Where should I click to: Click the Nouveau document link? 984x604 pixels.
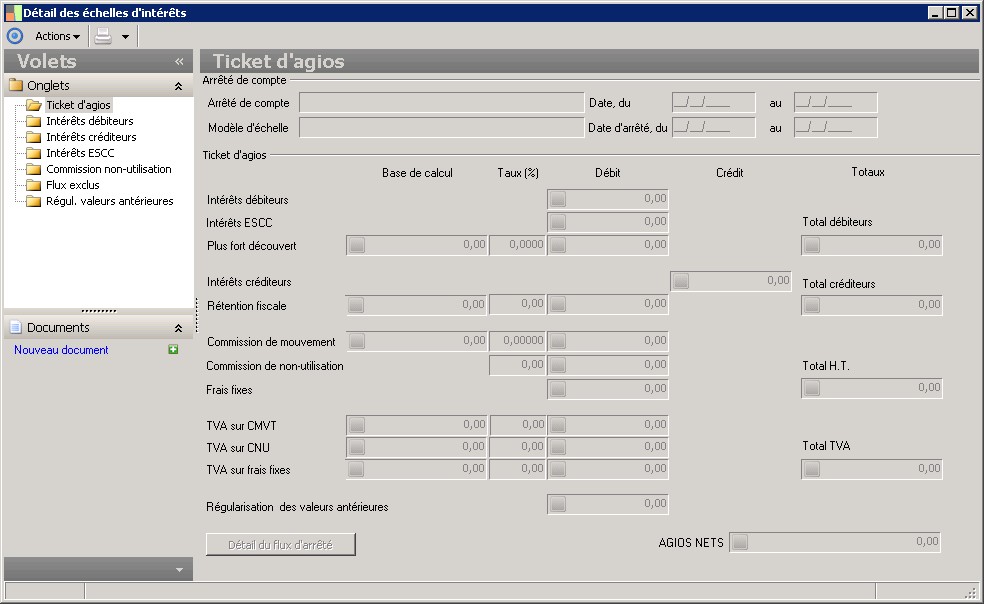61,350
